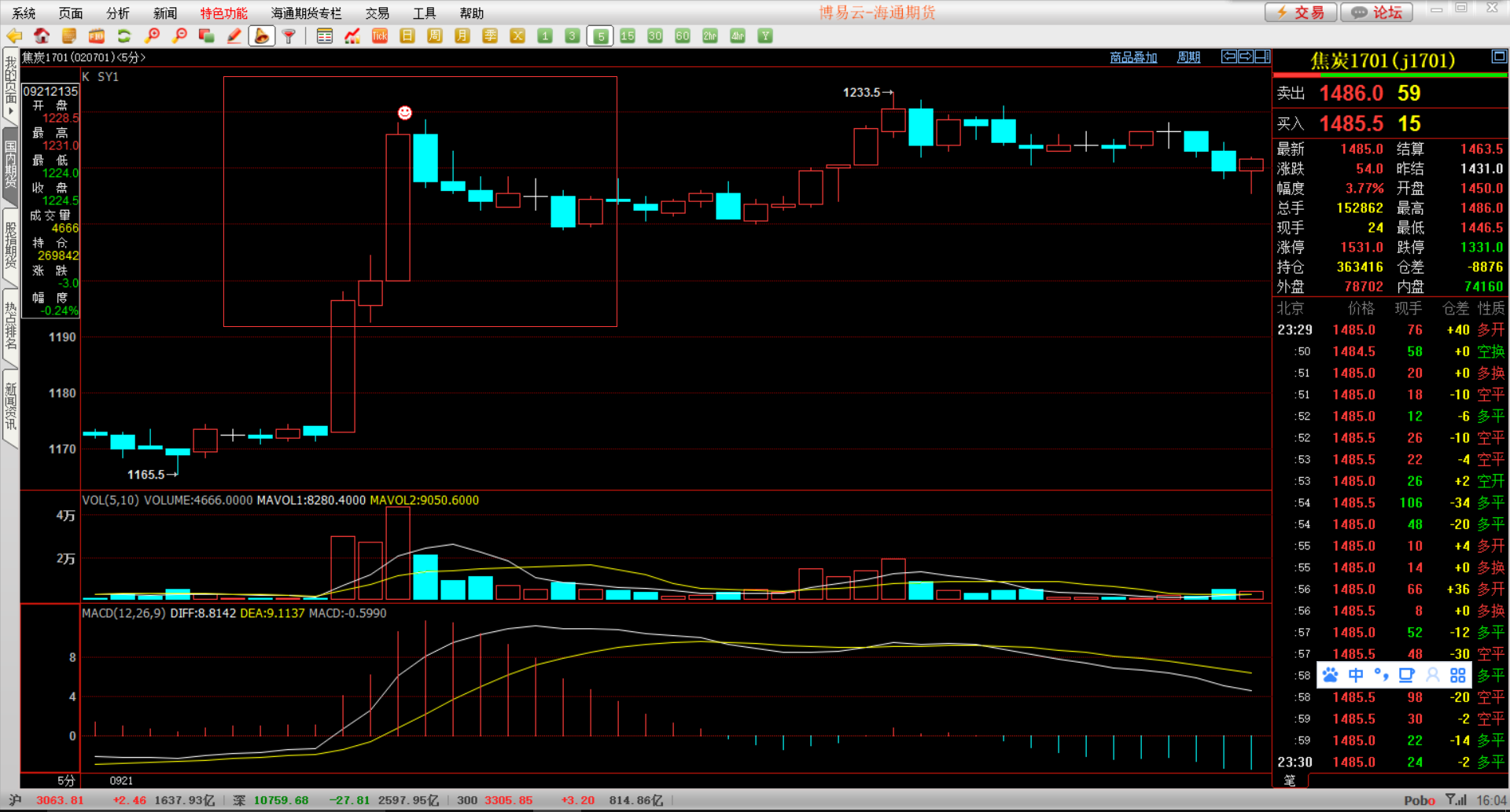Toggle the side panel layout icon
Image resolution: width=1510 pixels, height=812 pixels.
[1262, 57]
